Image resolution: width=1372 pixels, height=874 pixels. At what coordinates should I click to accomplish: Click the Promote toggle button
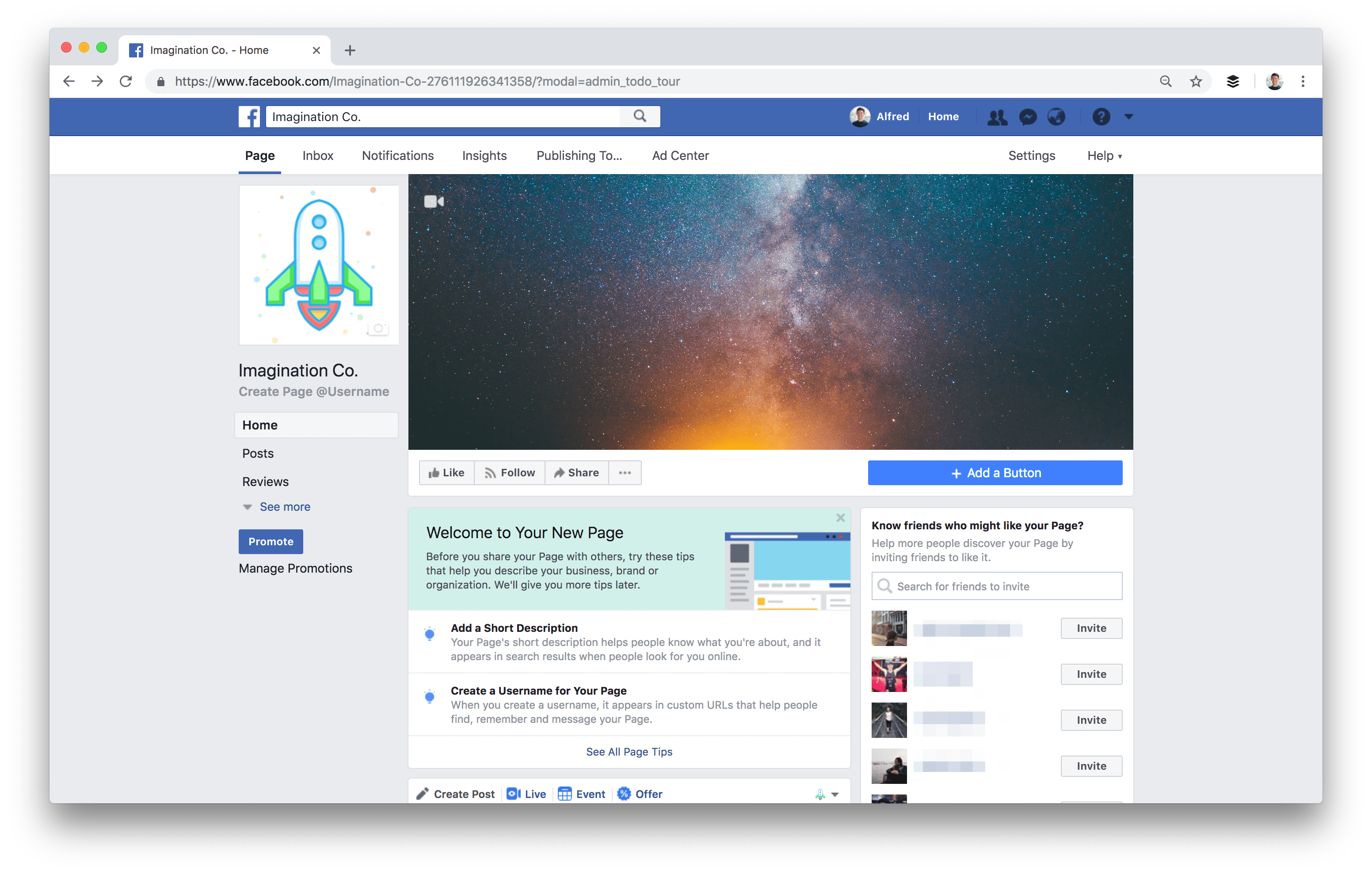coord(270,541)
